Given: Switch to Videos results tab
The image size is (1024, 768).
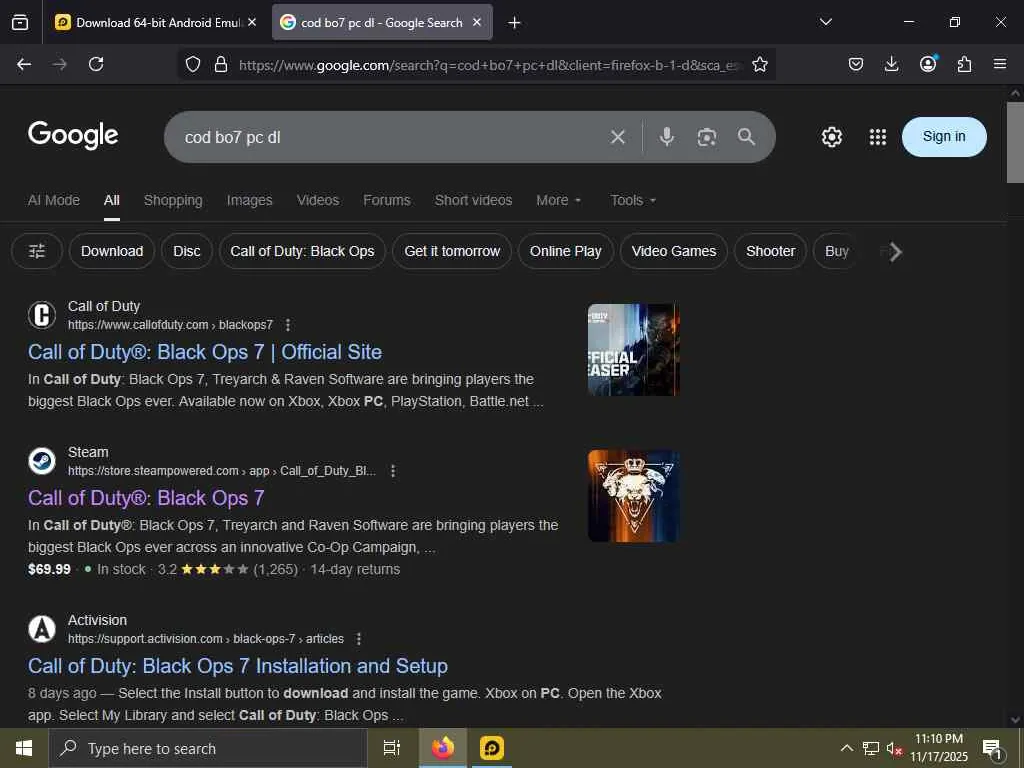Looking at the screenshot, I should pyautogui.click(x=318, y=200).
